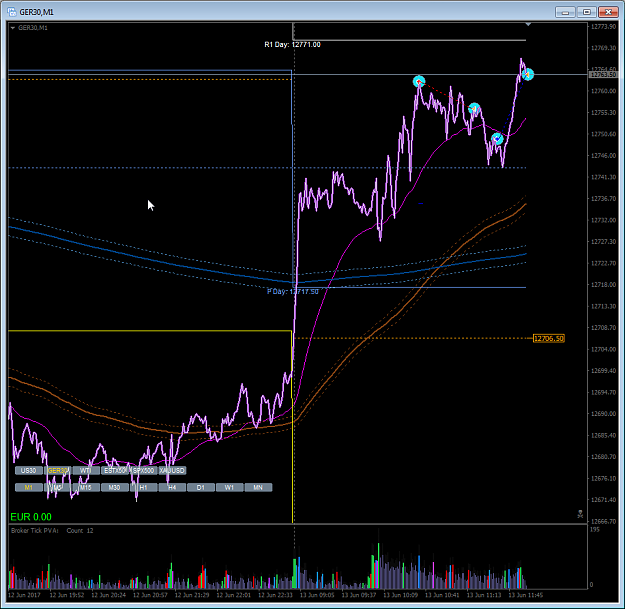The height and width of the screenshot is (609, 625).
Task: Click the Count 12 text in the volume panel
Action: pos(80,530)
